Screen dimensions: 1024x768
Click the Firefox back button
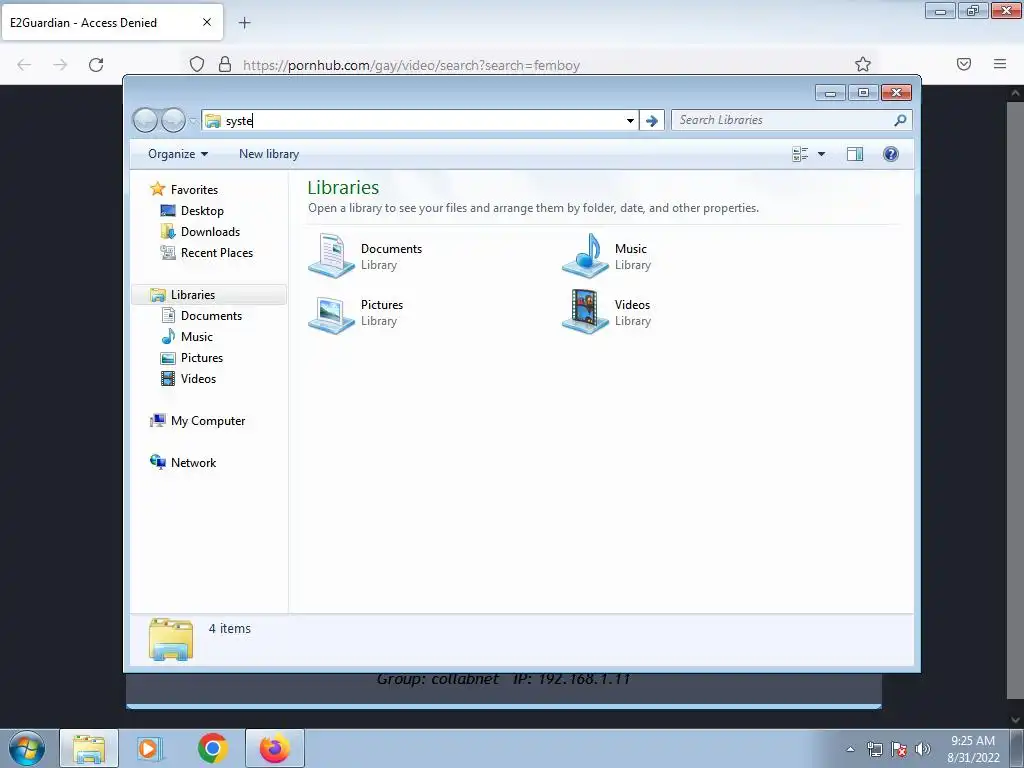pos(24,64)
